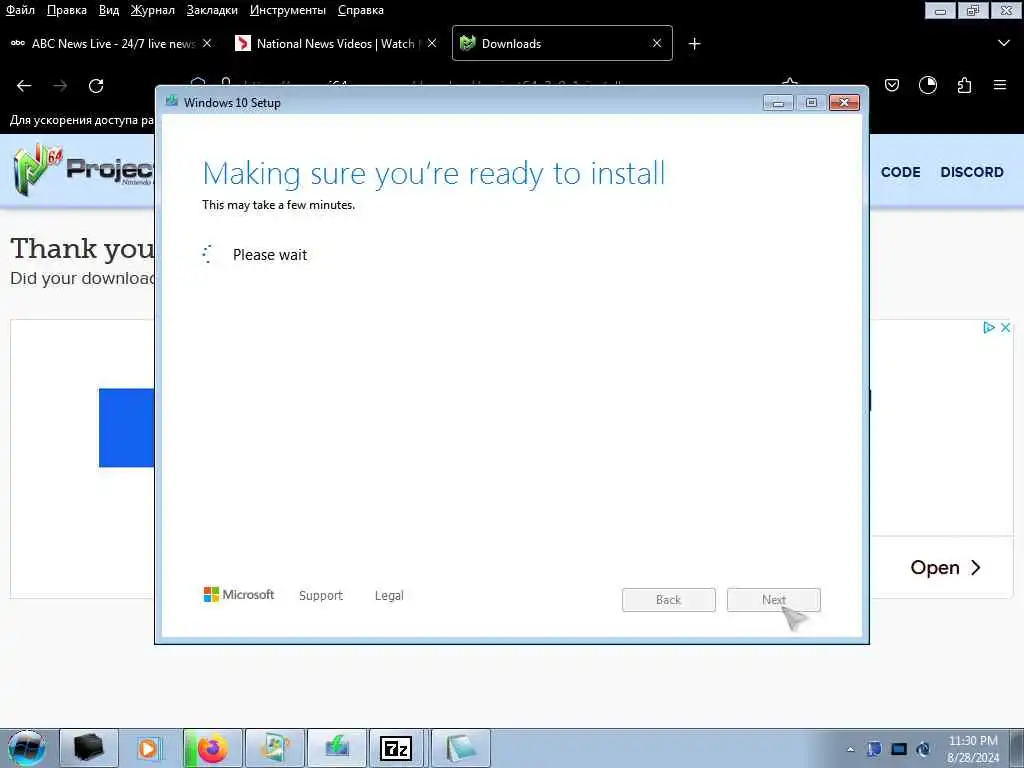Open the Windows picture taskbar icon

(x=274, y=748)
